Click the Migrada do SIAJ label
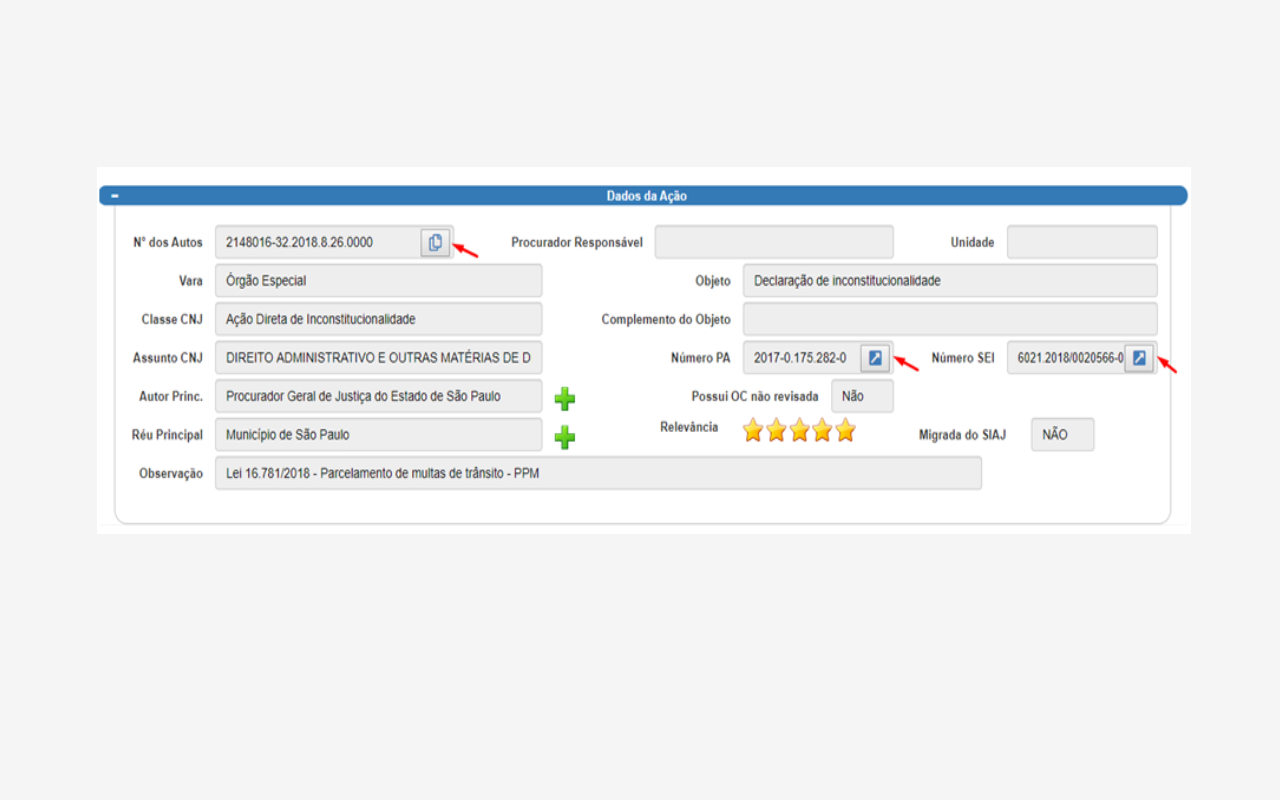This screenshot has width=1280, height=800. pos(962,435)
